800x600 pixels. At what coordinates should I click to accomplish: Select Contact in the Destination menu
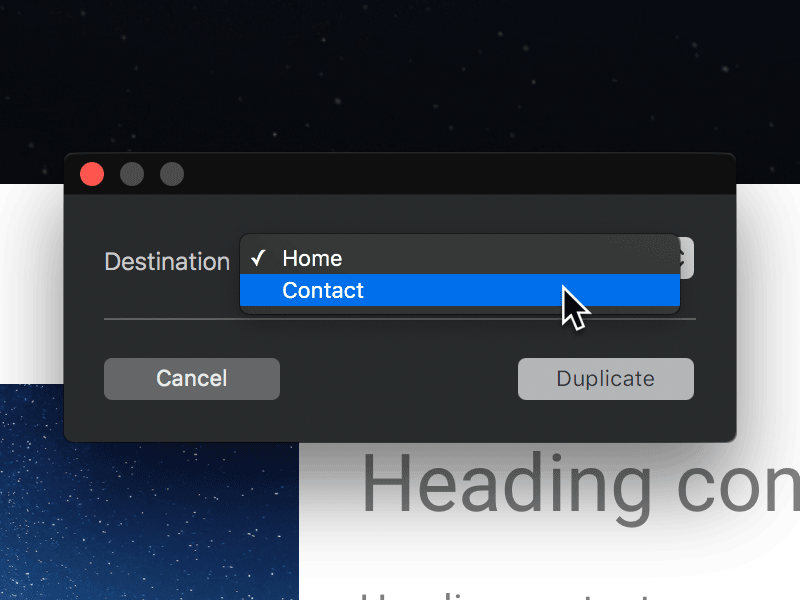pyautogui.click(x=460, y=290)
